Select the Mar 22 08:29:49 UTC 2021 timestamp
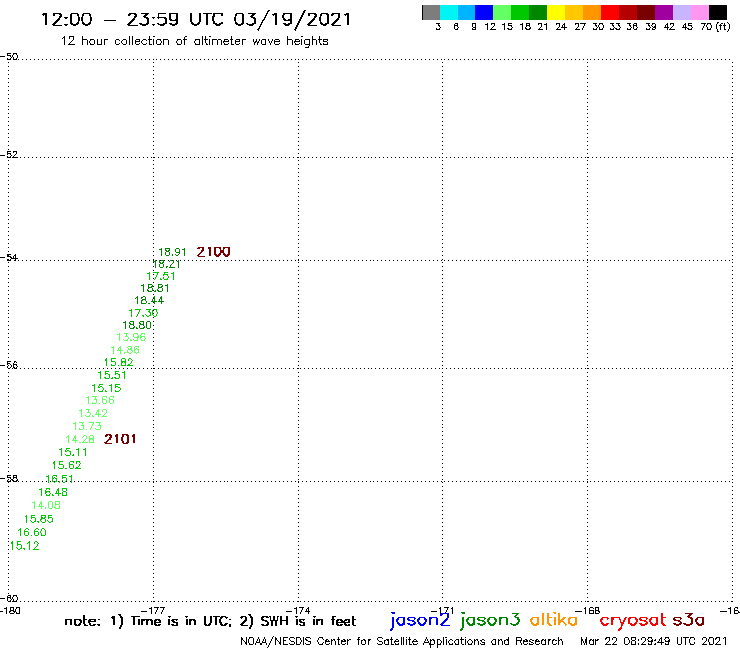 [x=654, y=641]
